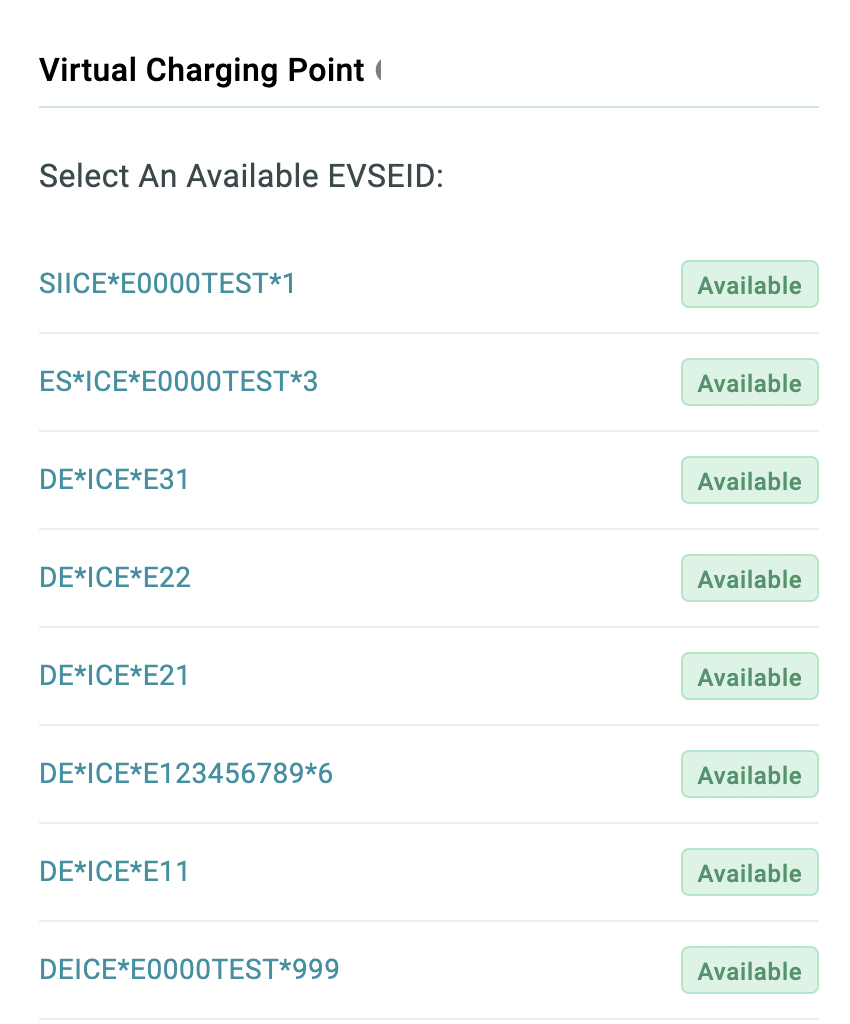Select EVSEID SIICE*E0000TEST*1

167,284
